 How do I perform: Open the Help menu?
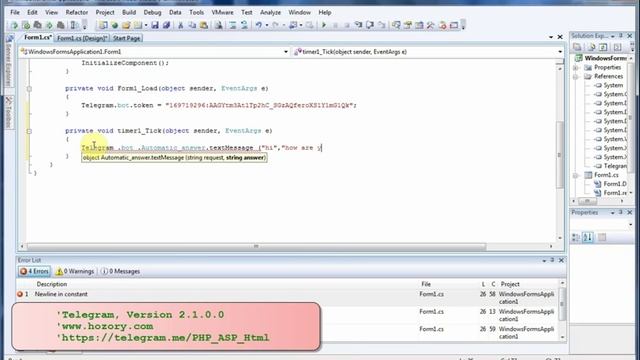tap(325, 12)
